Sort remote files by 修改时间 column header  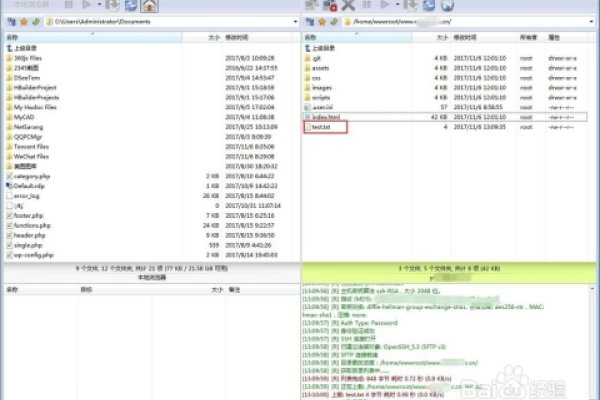[465, 36]
